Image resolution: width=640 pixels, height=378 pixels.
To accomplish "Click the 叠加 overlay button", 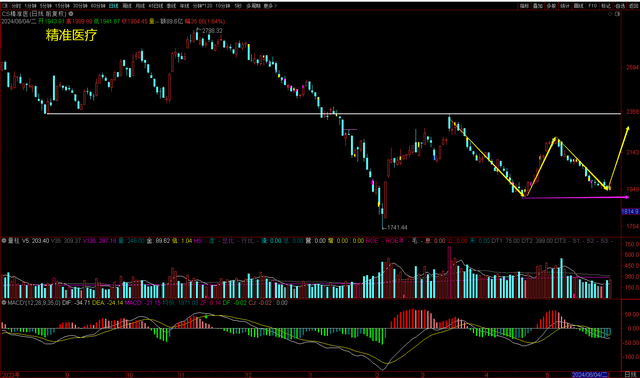I will [538, 6].
